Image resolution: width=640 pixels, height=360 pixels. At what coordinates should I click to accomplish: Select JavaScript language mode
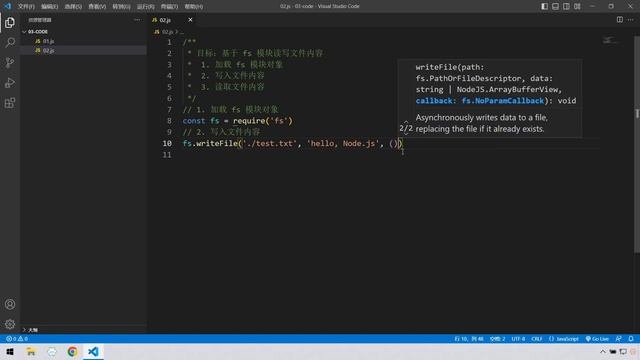[564, 339]
